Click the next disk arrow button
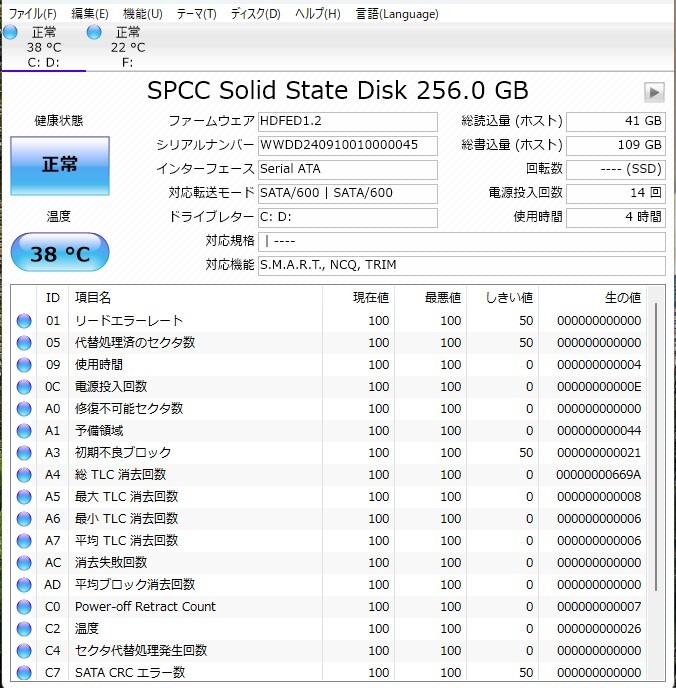This screenshot has height=688, width=676. pyautogui.click(x=654, y=92)
